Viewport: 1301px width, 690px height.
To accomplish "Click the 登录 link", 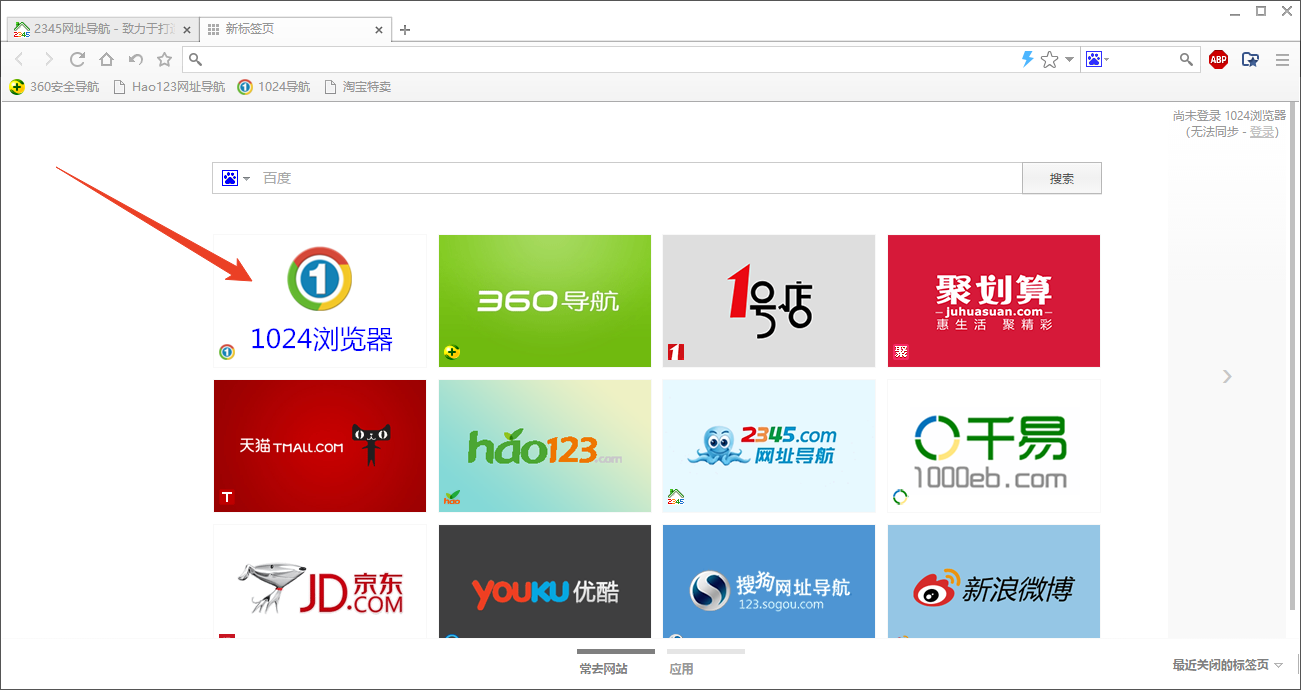I will [1262, 131].
